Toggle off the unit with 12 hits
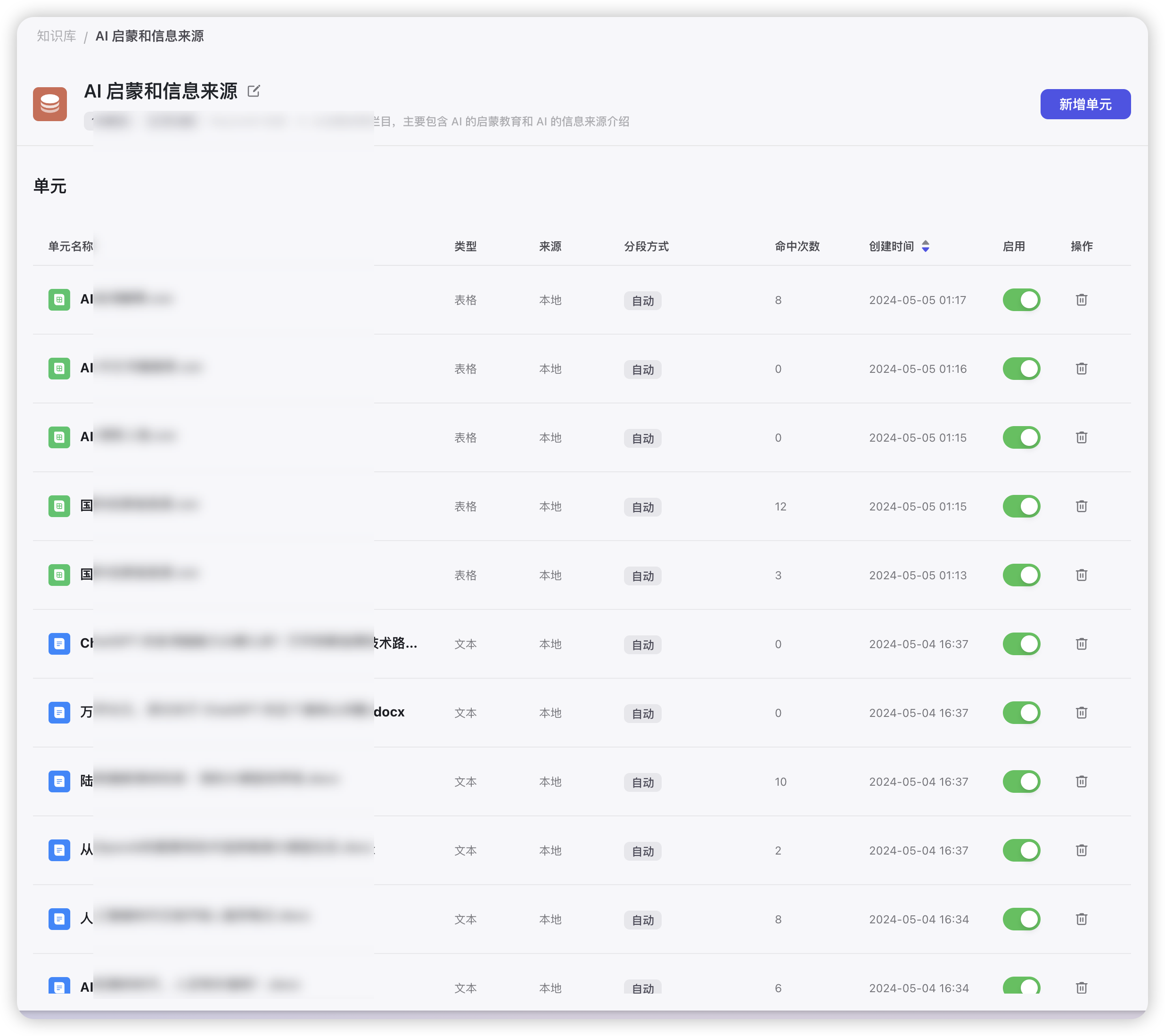 1021,506
